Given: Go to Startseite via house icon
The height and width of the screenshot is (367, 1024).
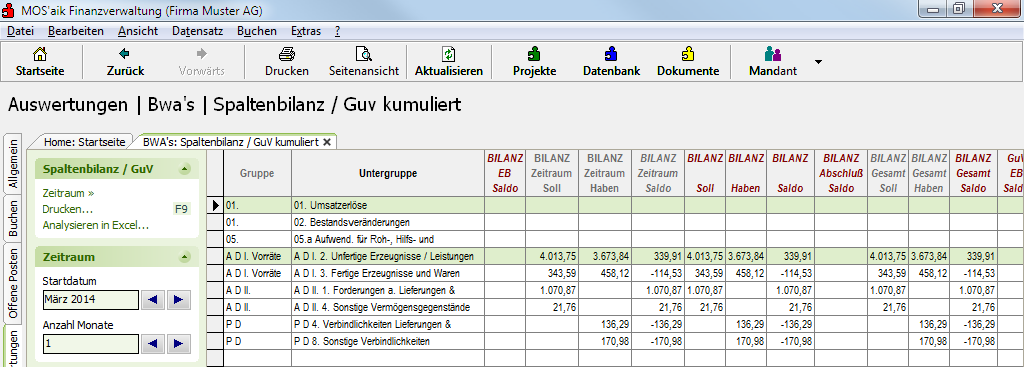Looking at the screenshot, I should [x=40, y=54].
